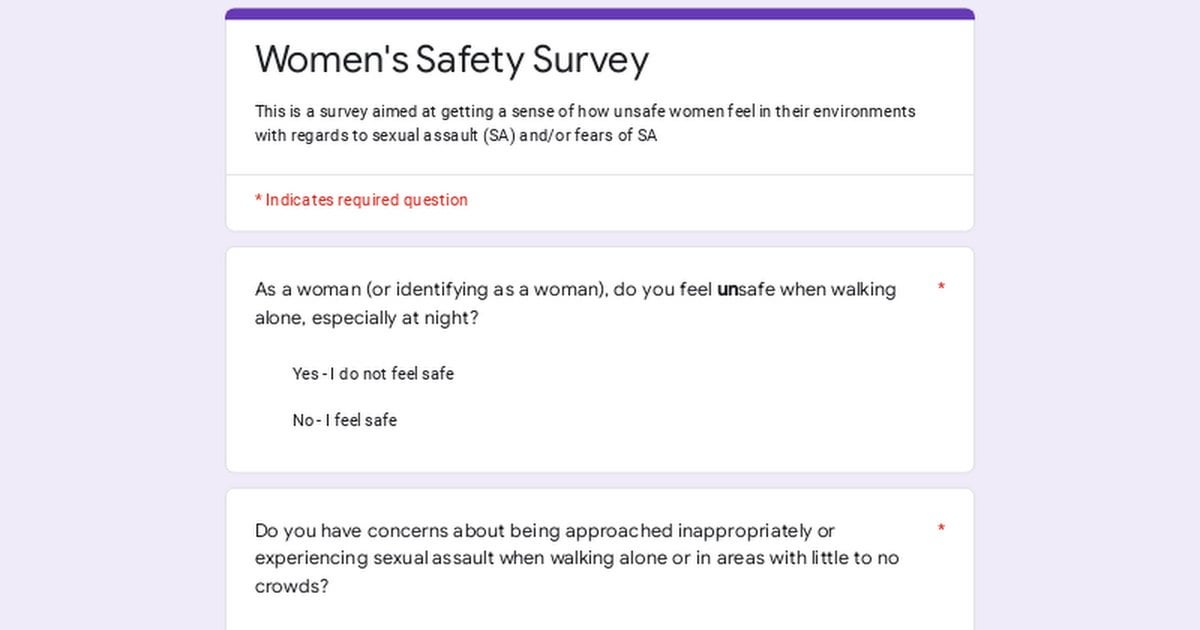Click the bold "un" in the word unsafe
The image size is (1200, 630).
(x=727, y=290)
